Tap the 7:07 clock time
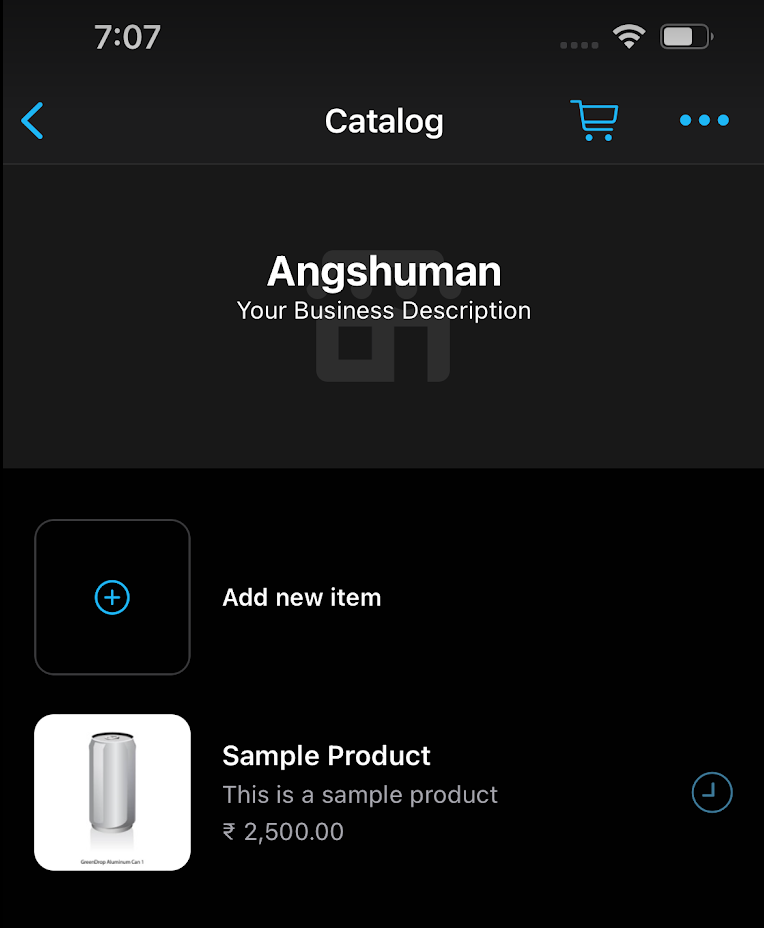764x928 pixels. click(127, 38)
